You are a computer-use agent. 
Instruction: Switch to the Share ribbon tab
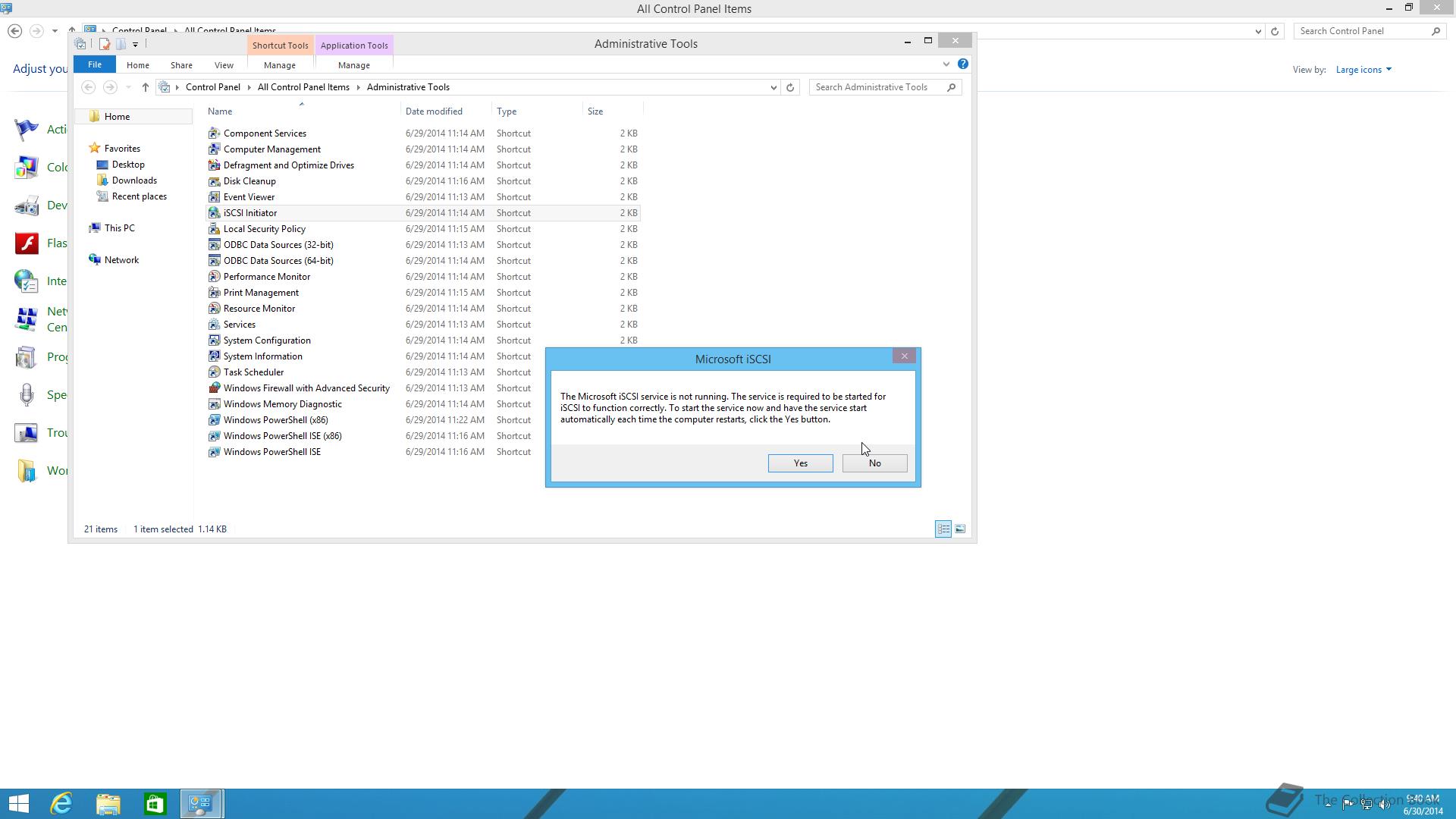181,65
